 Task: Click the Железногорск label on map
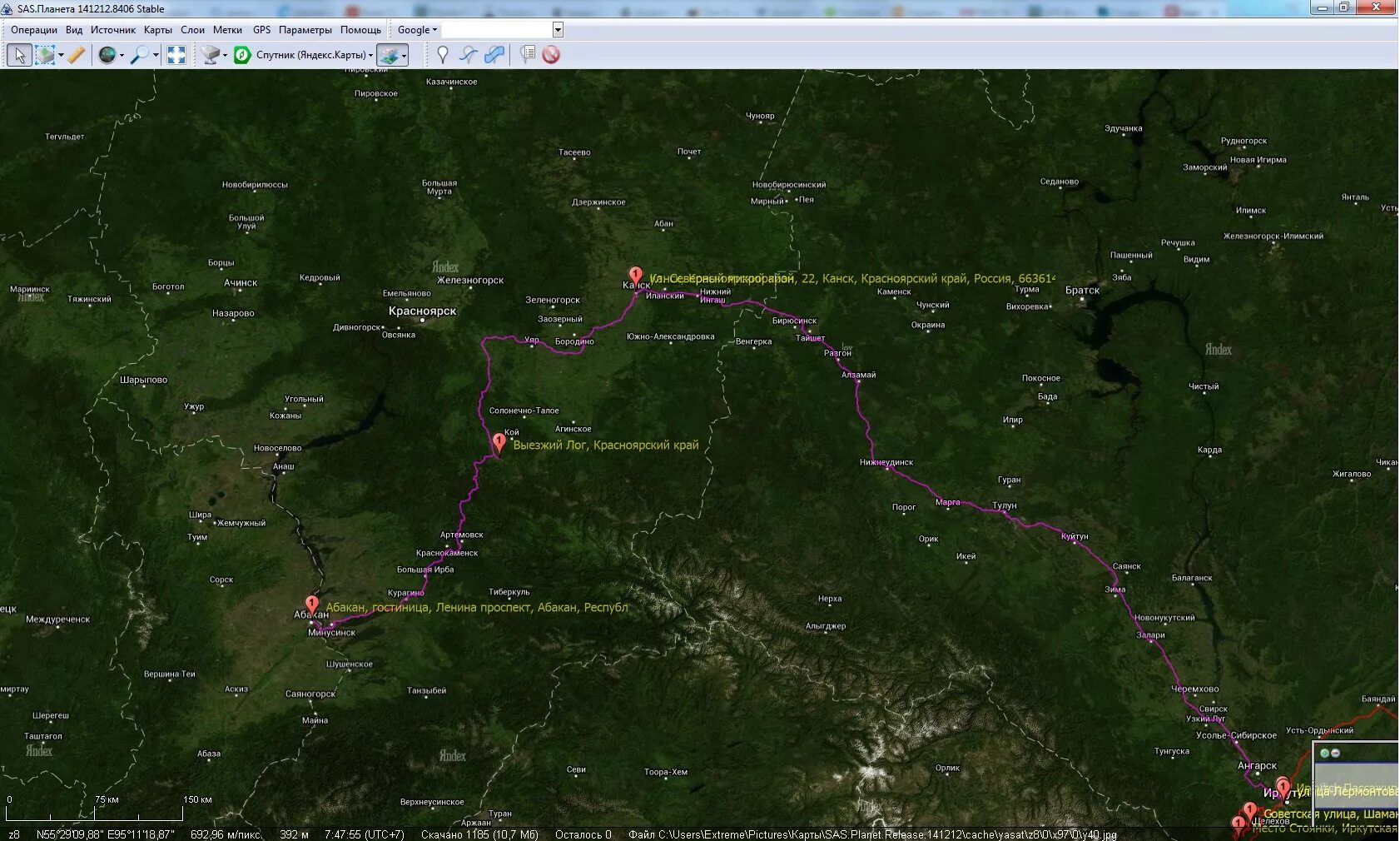pyautogui.click(x=470, y=281)
